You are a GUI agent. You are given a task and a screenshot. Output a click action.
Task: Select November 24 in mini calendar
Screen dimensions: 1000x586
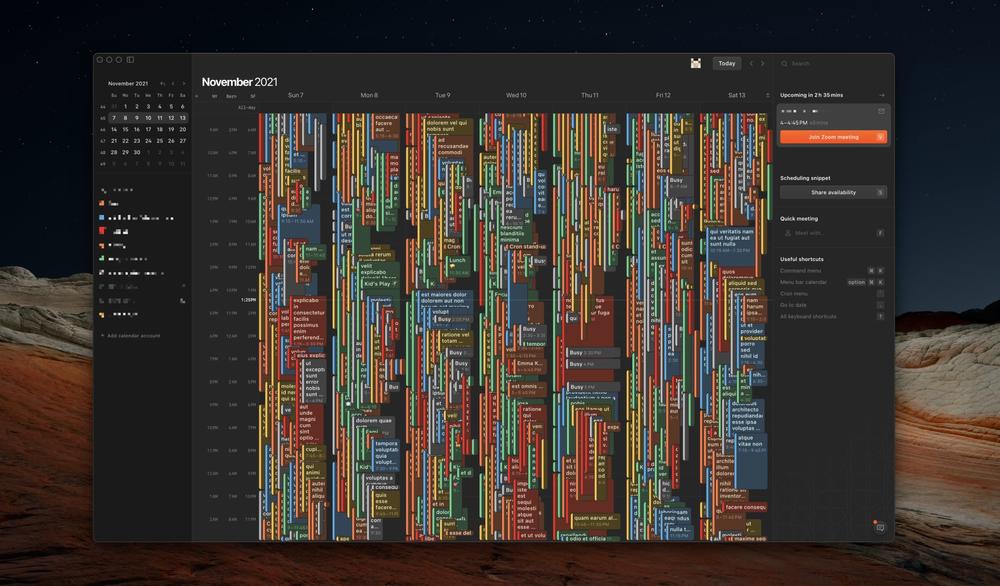[148, 141]
